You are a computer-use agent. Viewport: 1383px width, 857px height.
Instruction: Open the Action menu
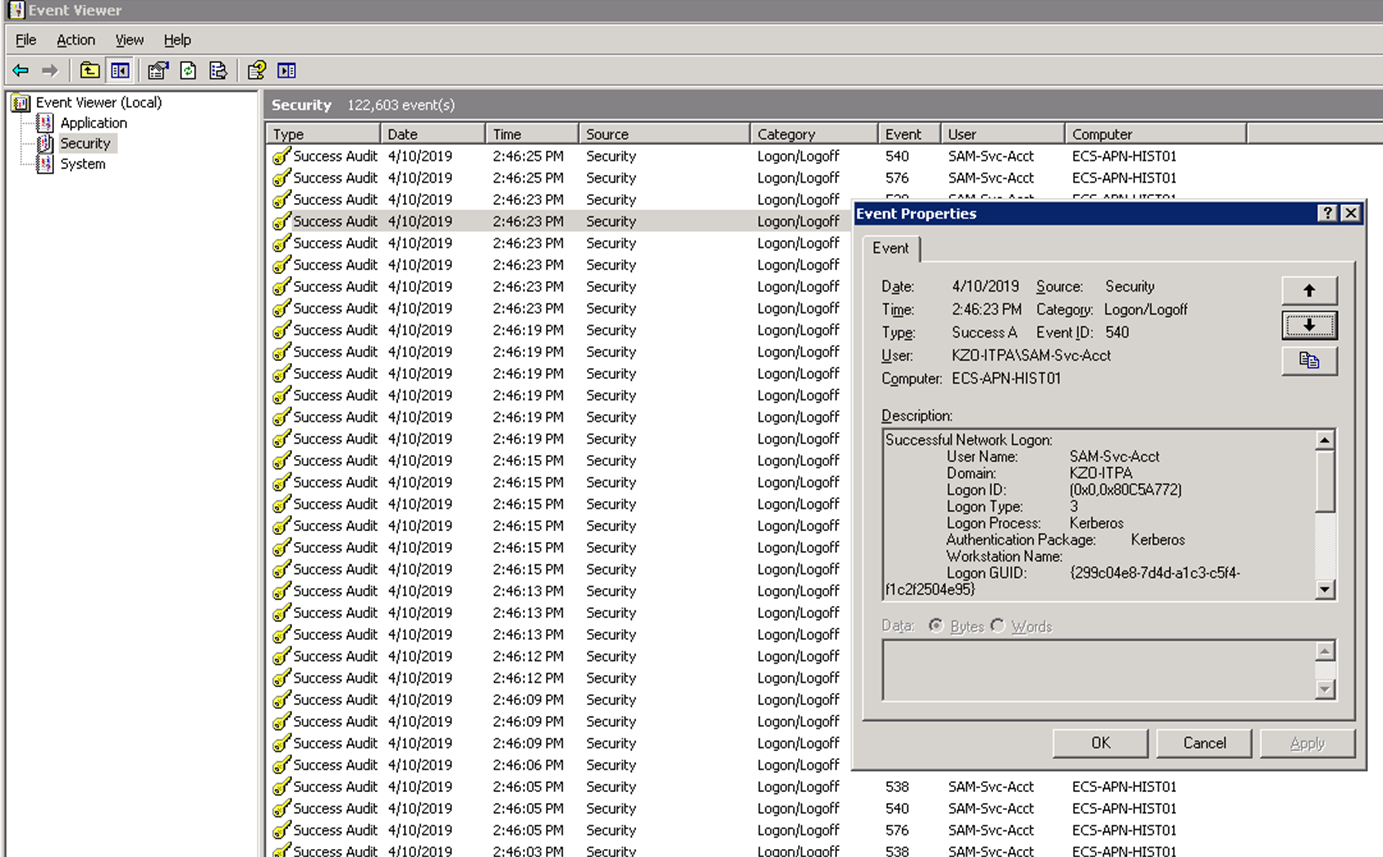[x=75, y=40]
